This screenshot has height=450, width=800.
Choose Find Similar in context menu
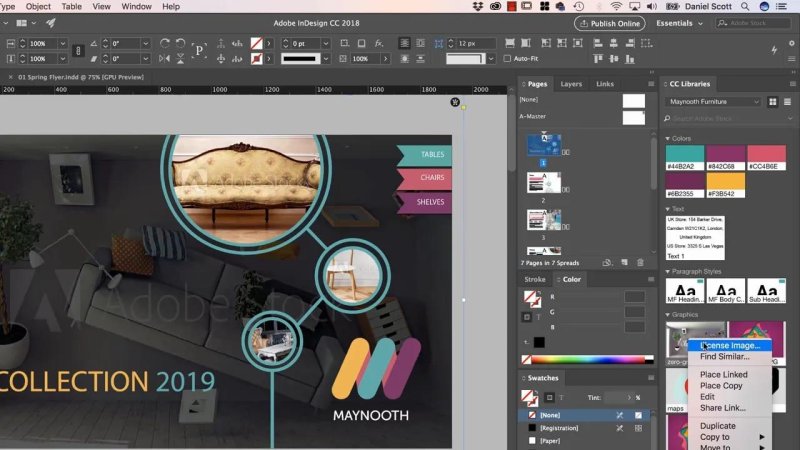click(x=729, y=357)
